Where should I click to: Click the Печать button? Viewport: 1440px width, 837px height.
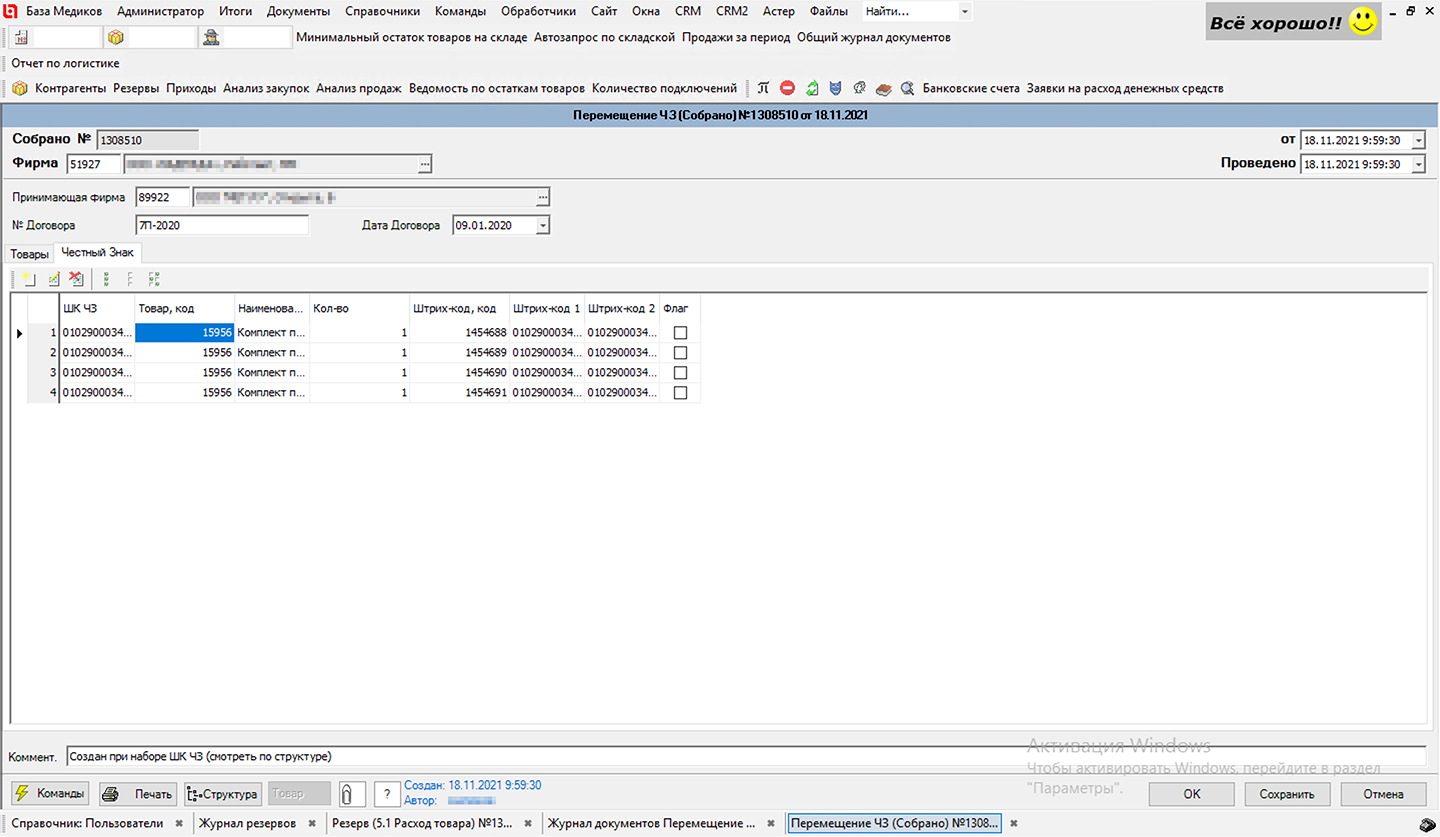[139, 794]
